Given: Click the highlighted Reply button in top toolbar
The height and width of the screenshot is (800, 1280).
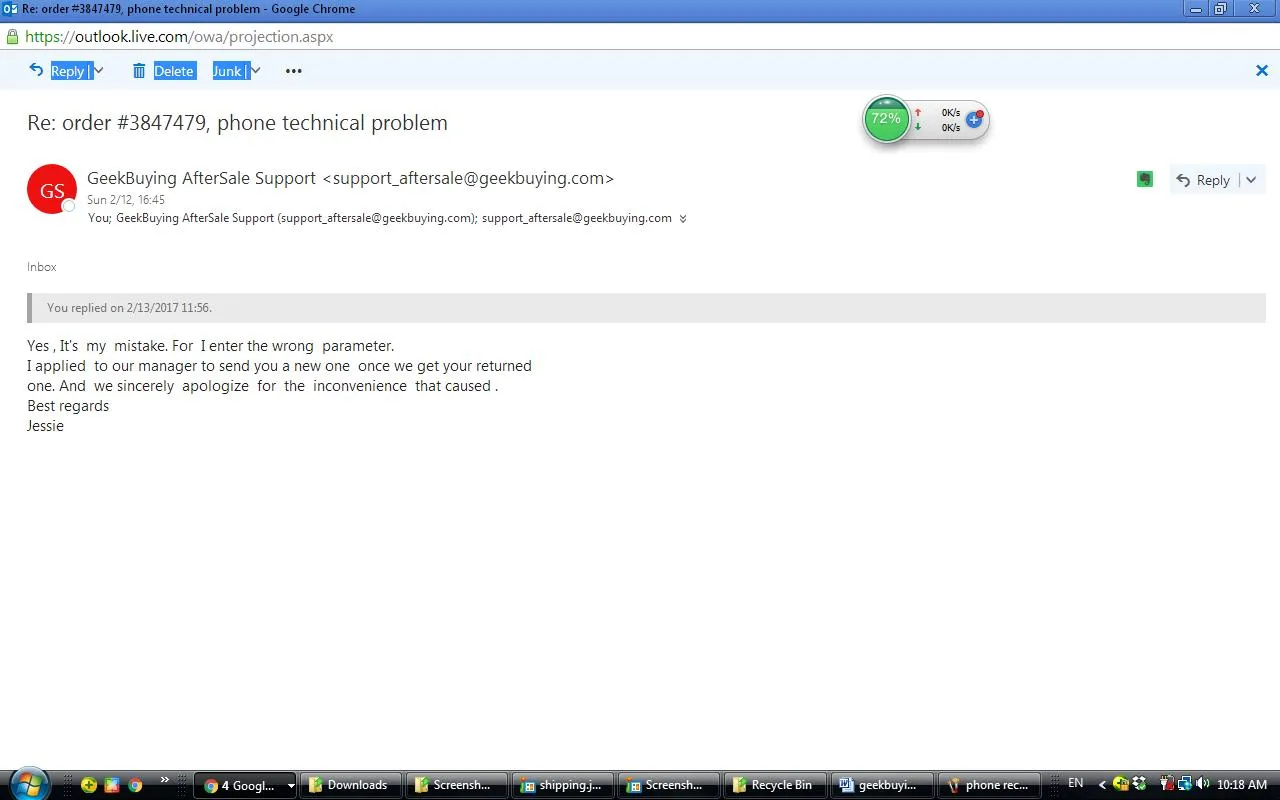Looking at the screenshot, I should point(70,71).
